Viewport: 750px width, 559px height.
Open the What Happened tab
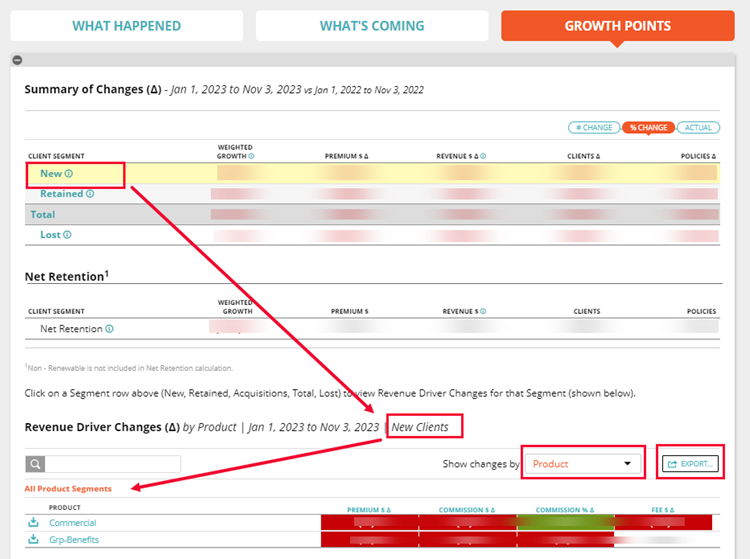point(126,26)
